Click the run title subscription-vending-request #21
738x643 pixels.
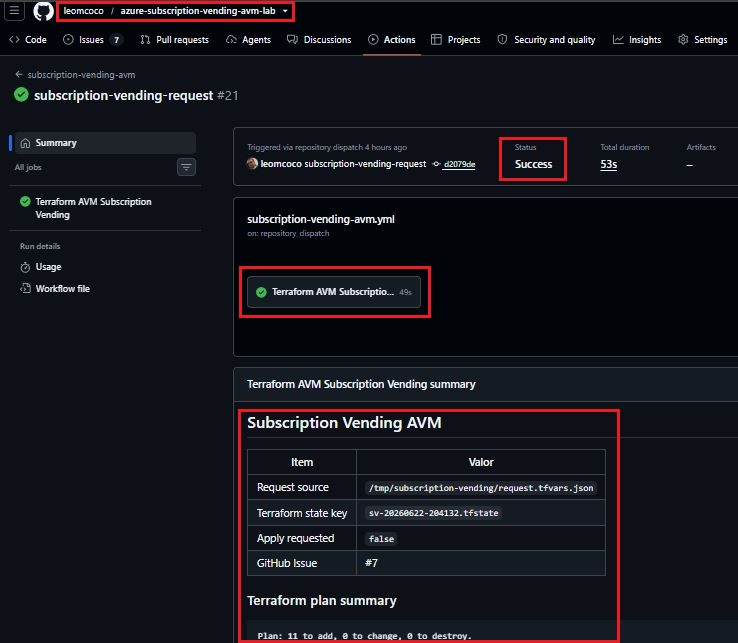tap(136, 96)
